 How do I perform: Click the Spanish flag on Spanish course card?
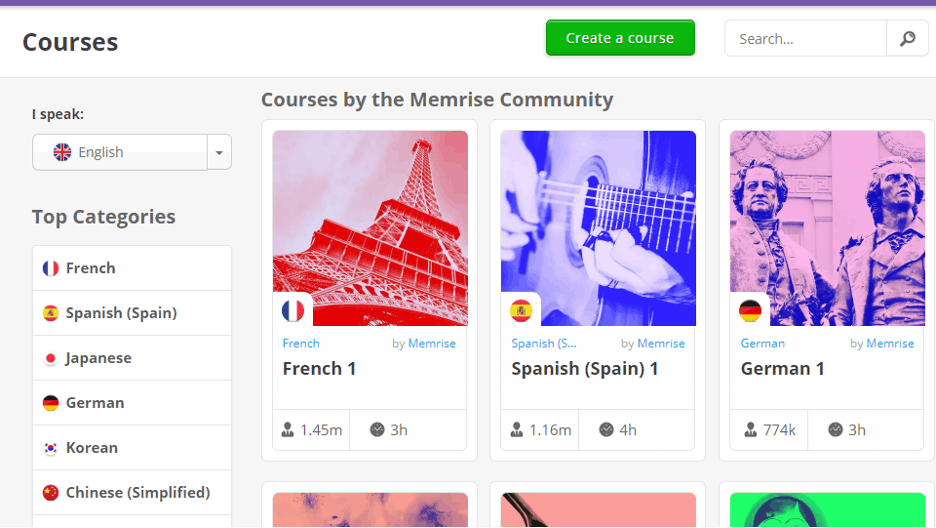521,311
